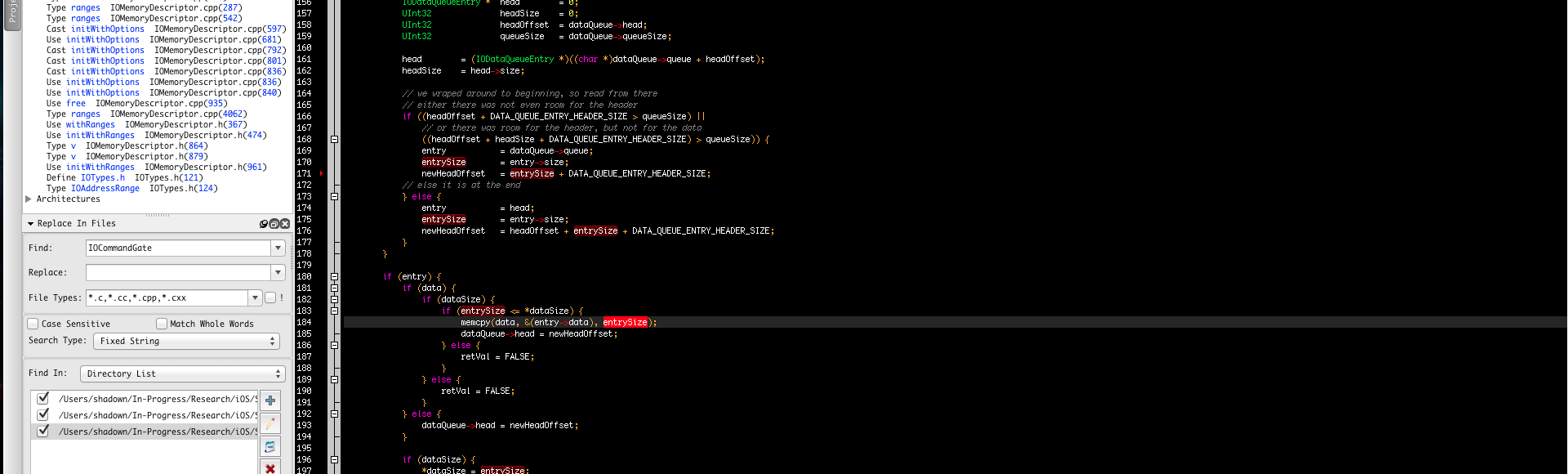Open the Find field history dropdown arrow
Viewport: 1568px width, 474px height.
pos(278,248)
